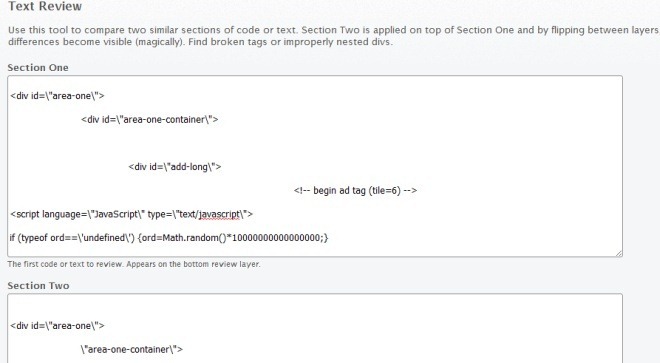Click the script language JavaScript line
Image resolution: width=660 pixels, height=363 pixels.
pyautogui.click(x=131, y=214)
